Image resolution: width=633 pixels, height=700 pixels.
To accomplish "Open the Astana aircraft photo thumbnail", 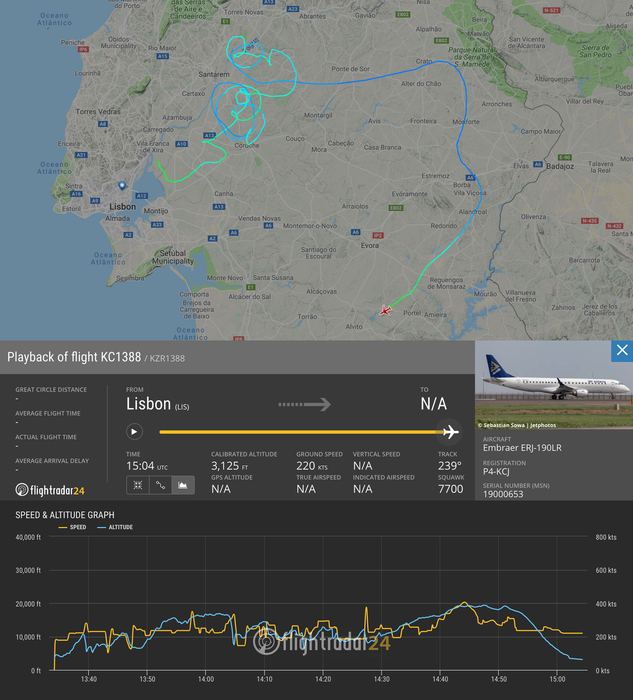I will pyautogui.click(x=553, y=383).
